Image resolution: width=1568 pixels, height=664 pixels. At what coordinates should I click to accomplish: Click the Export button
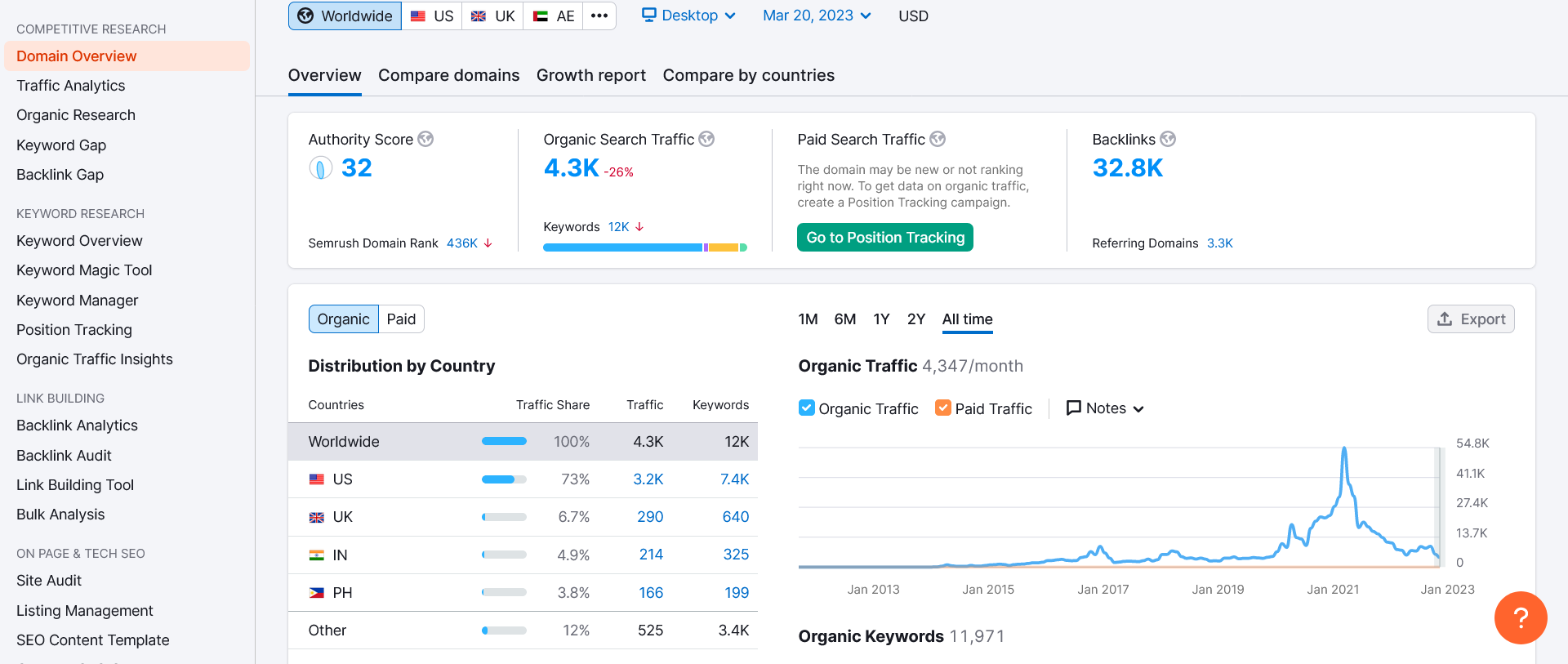(1471, 319)
